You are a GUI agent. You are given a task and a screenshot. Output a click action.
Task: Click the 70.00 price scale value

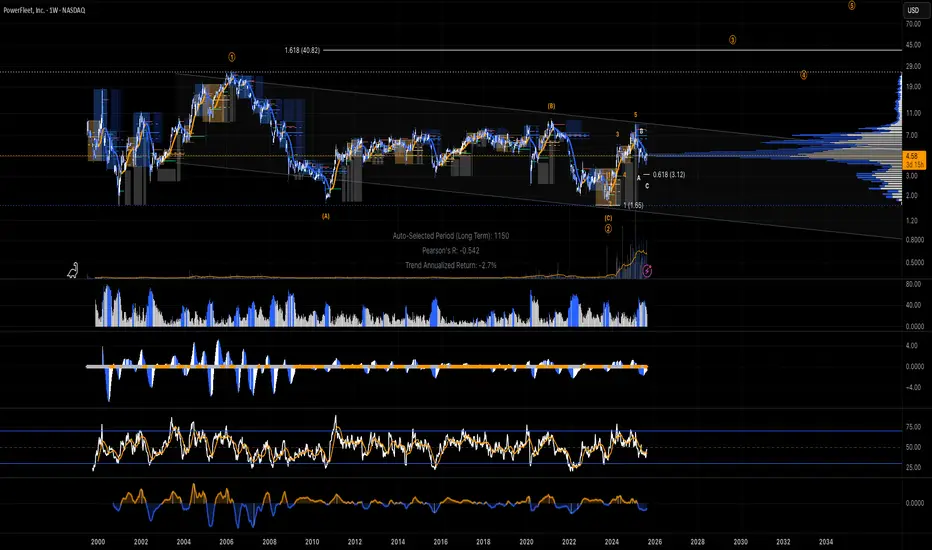(914, 24)
